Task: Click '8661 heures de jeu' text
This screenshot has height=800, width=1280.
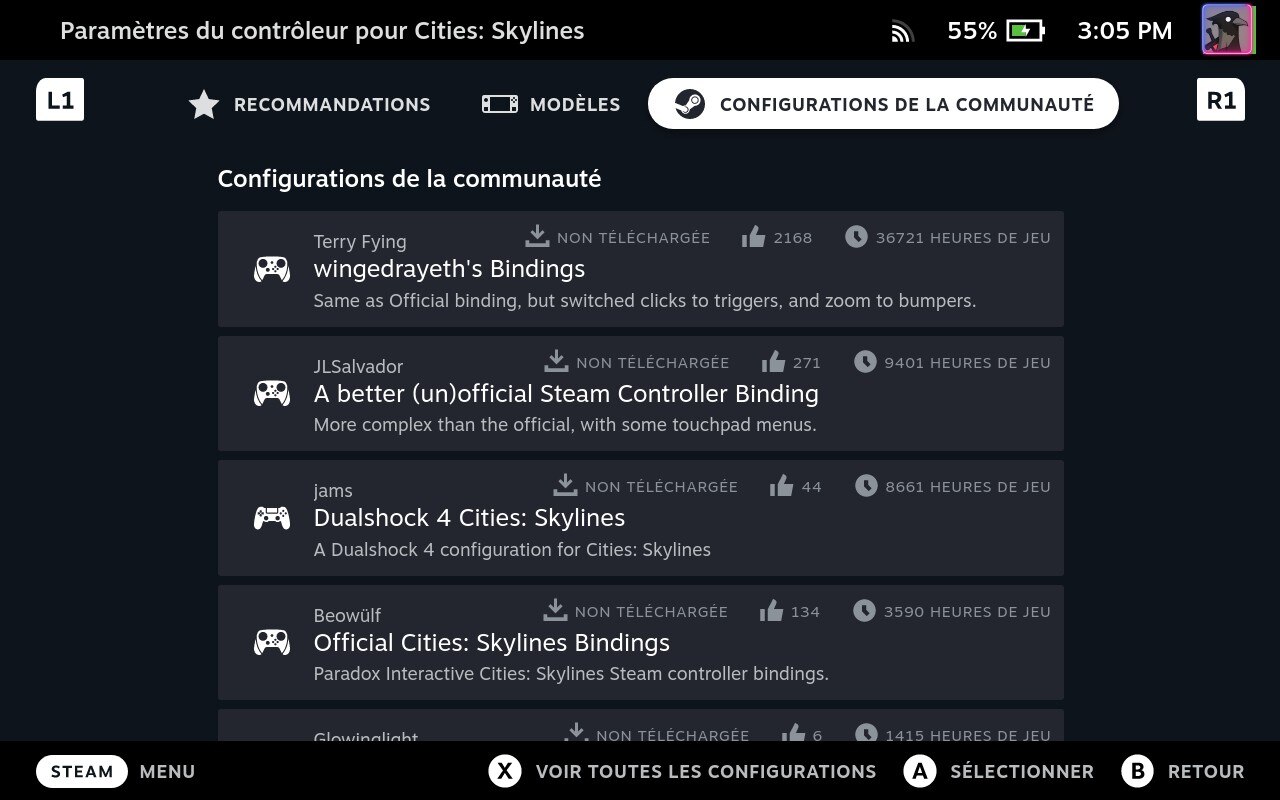Action: click(x=968, y=487)
